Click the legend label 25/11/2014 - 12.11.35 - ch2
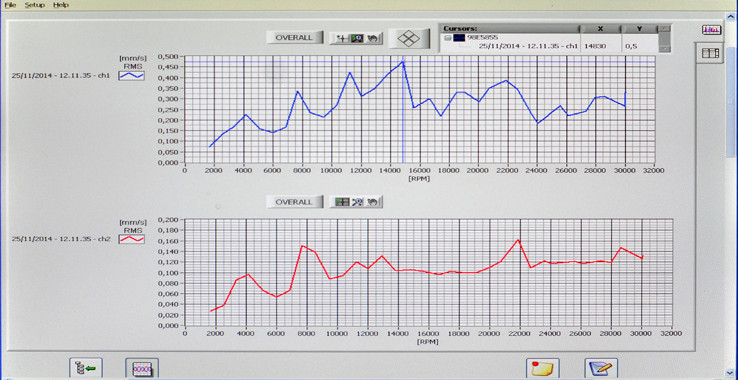This screenshot has height=380, width=738. tap(61, 239)
